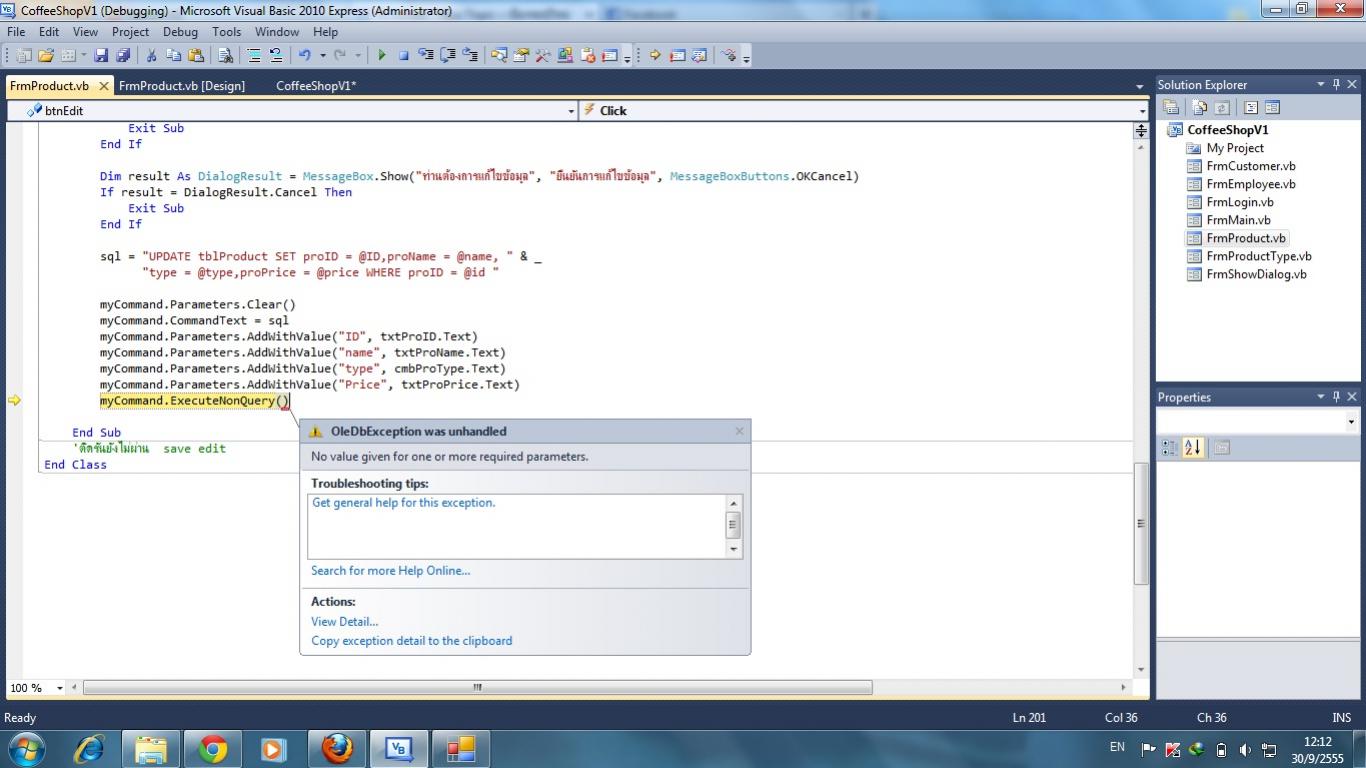Comment out the selected lines icon

click(254, 56)
